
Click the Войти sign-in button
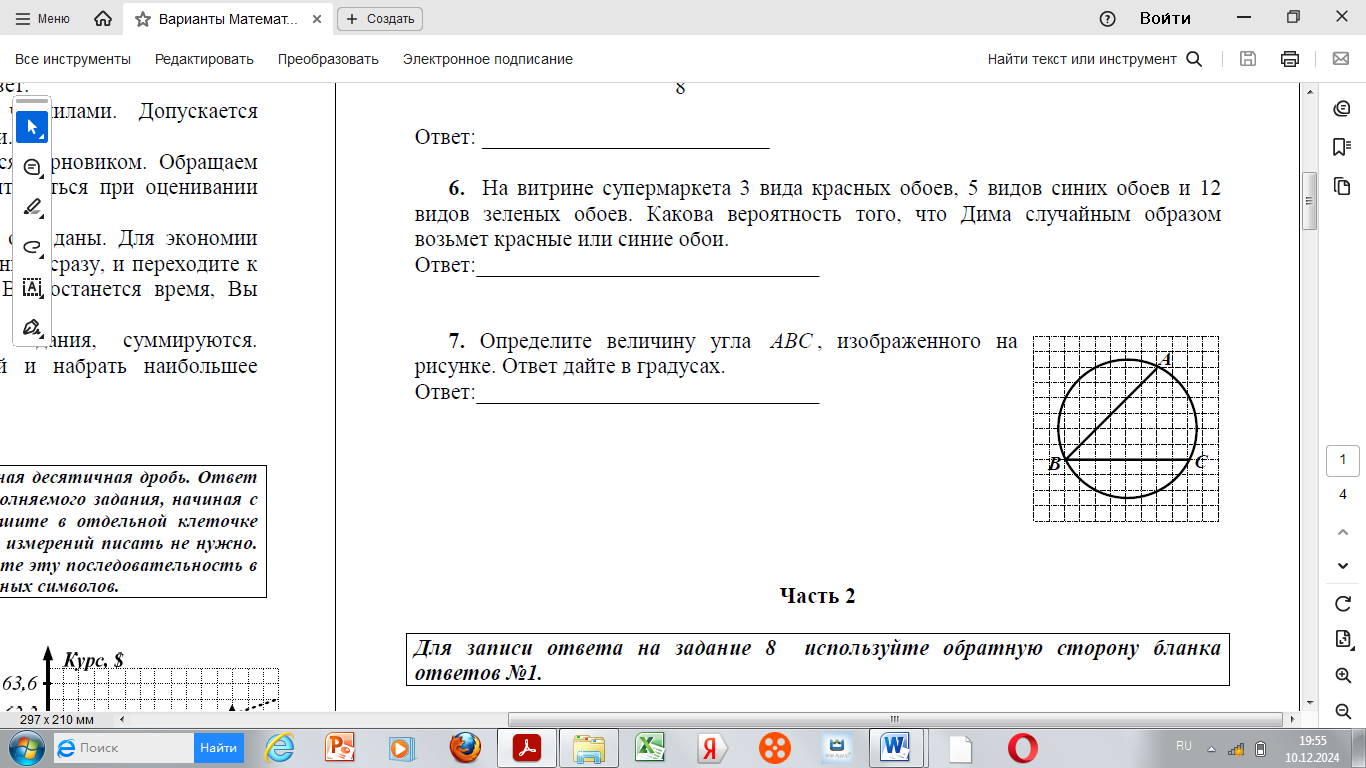[x=1165, y=18]
